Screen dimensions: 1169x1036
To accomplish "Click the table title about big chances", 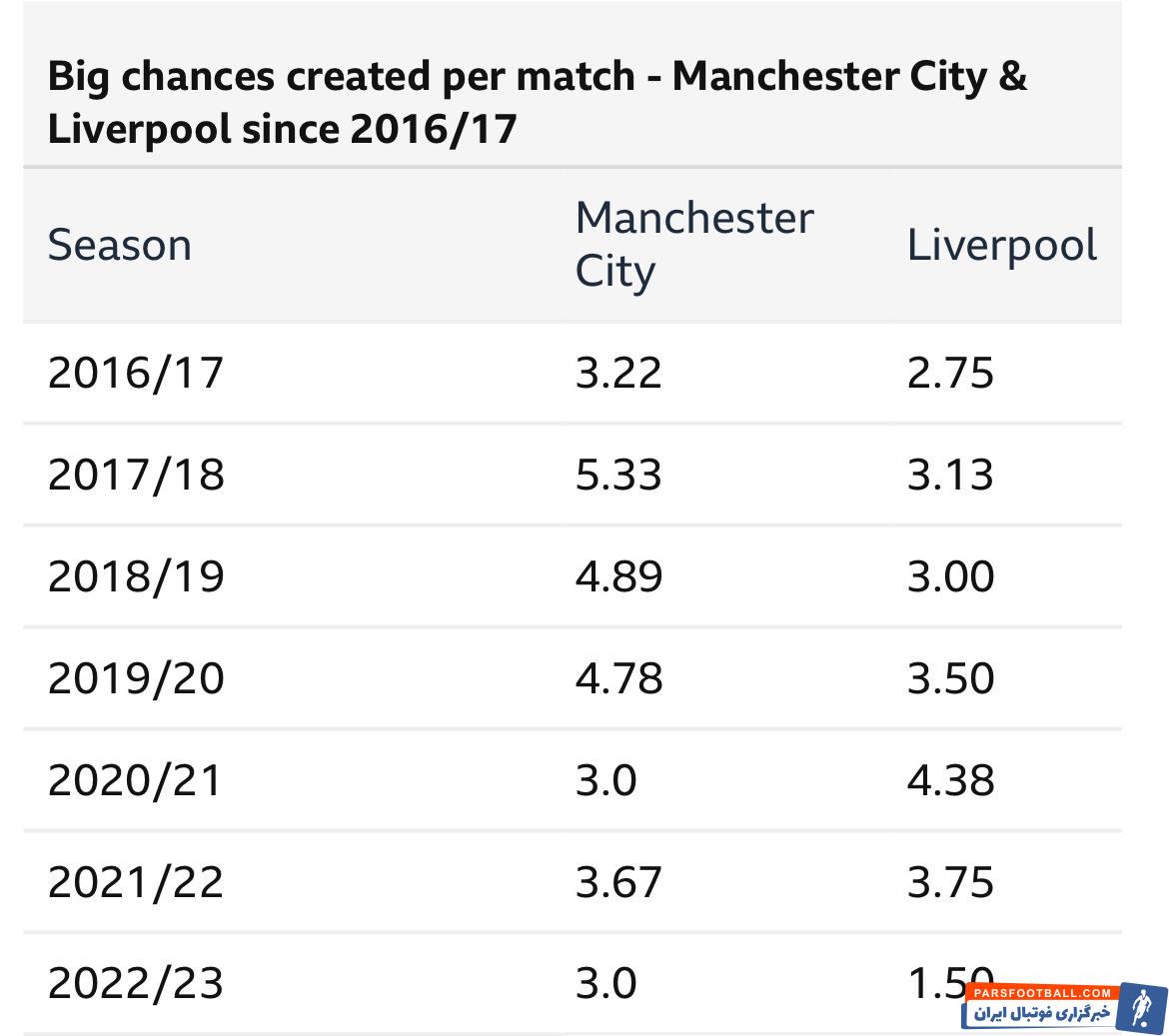I will pyautogui.click(x=537, y=103).
